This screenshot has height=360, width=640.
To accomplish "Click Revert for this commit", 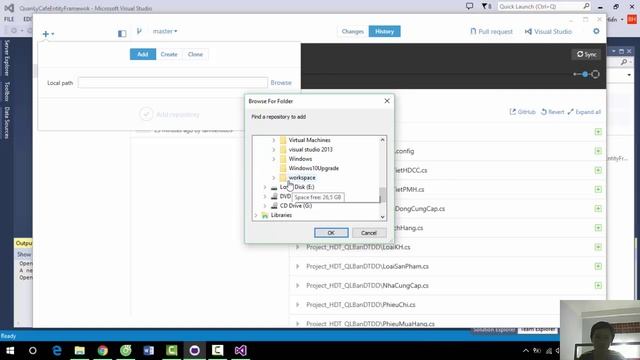I will tap(552, 112).
